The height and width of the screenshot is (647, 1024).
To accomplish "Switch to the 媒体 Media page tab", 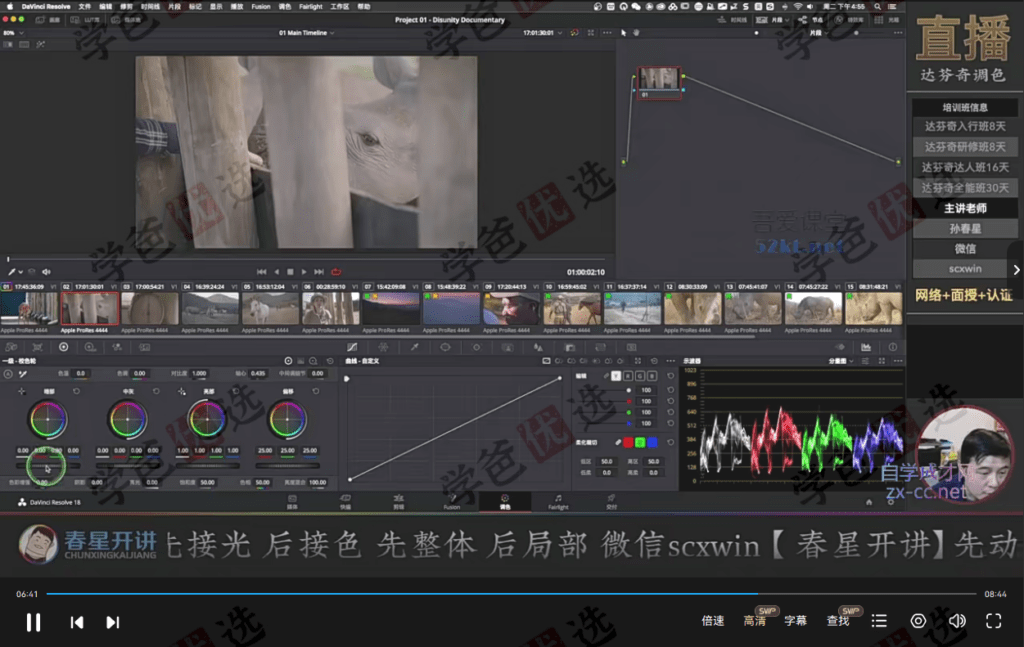I will (293, 501).
